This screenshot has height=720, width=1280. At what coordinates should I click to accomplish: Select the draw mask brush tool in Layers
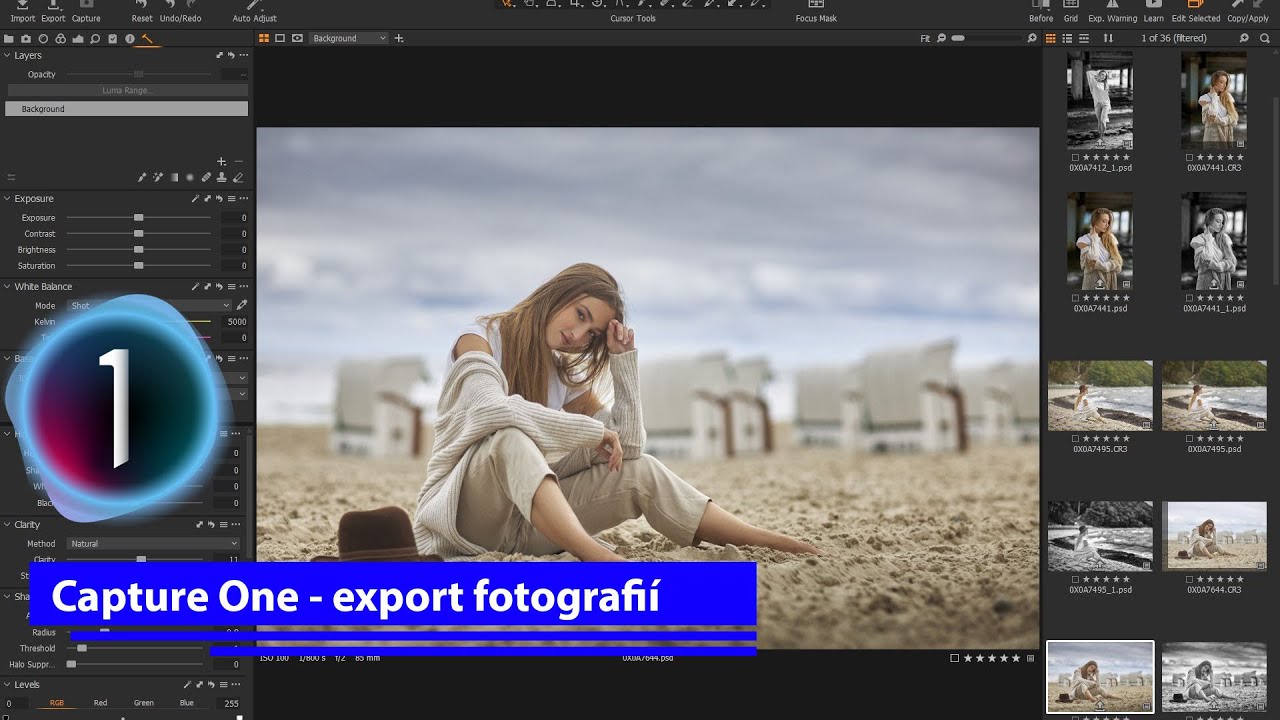coord(141,178)
